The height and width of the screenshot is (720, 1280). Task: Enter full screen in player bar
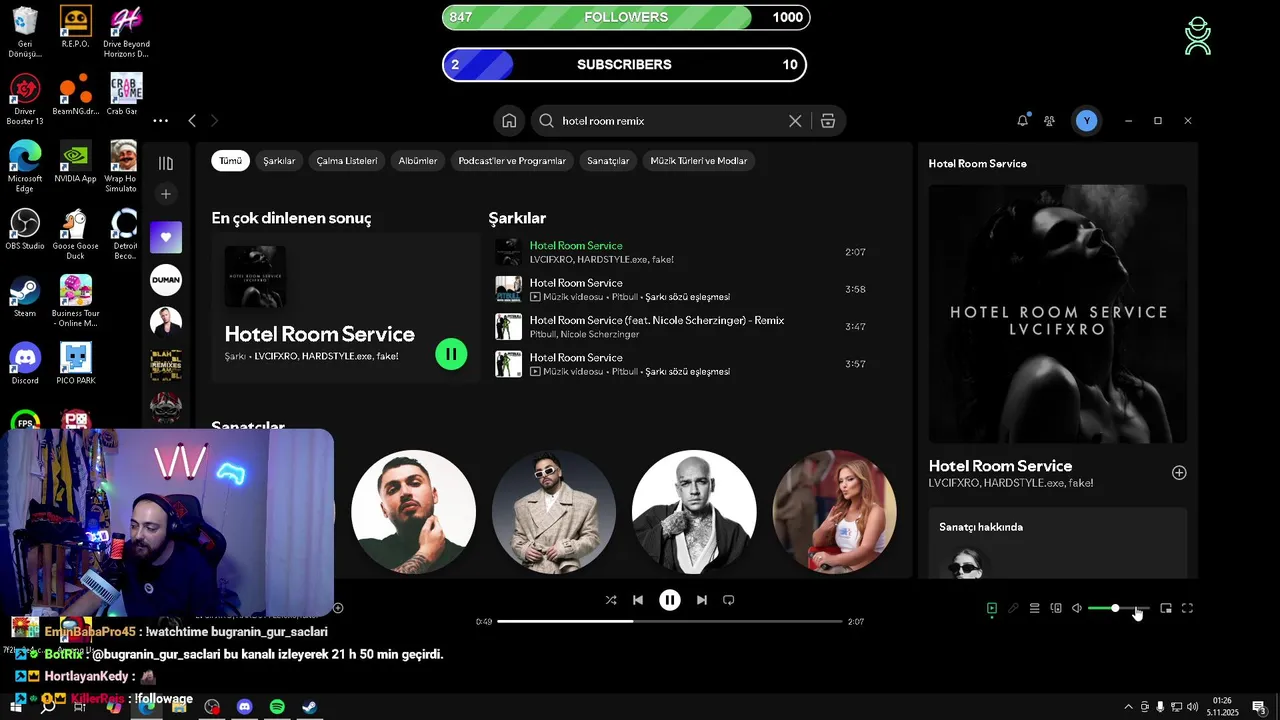click(x=1187, y=608)
